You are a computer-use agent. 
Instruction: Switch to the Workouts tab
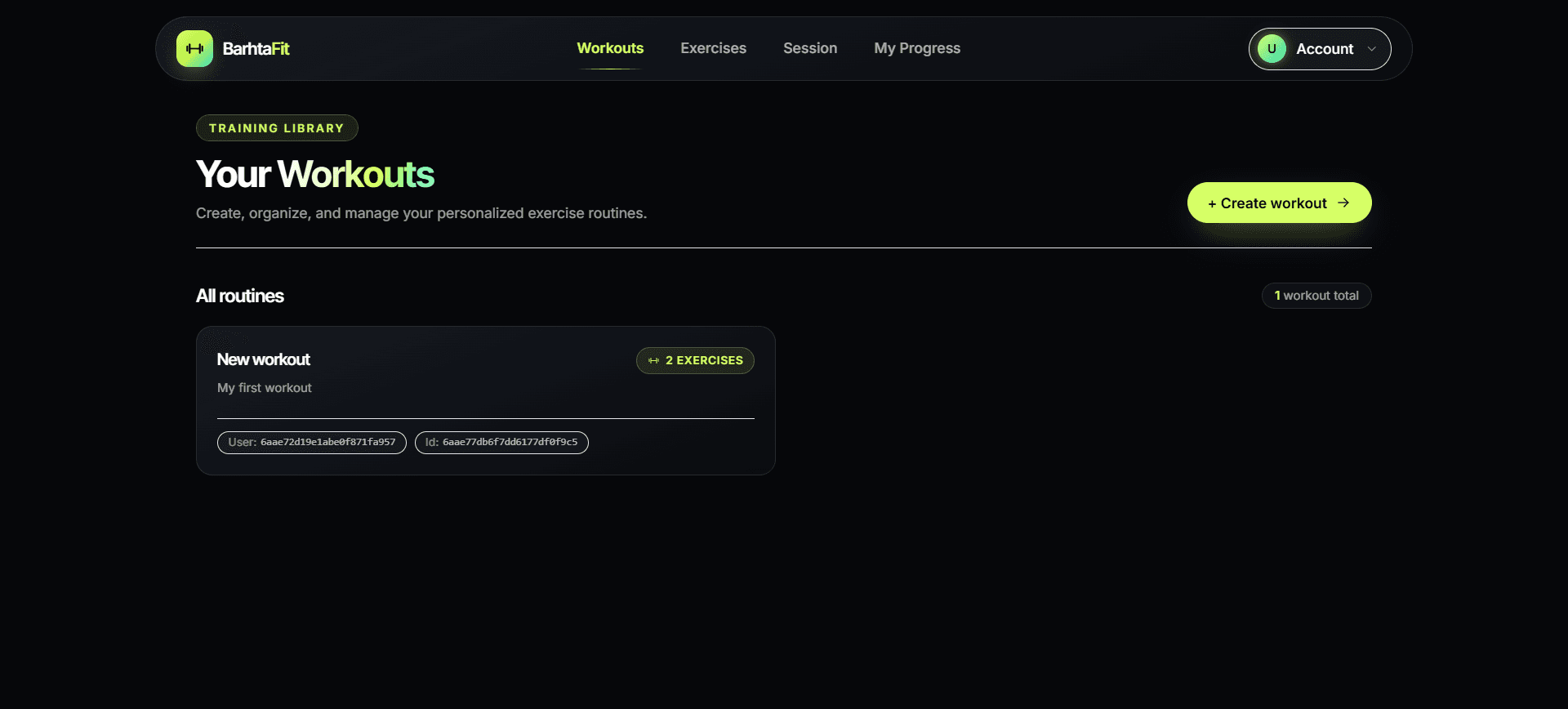click(x=610, y=48)
